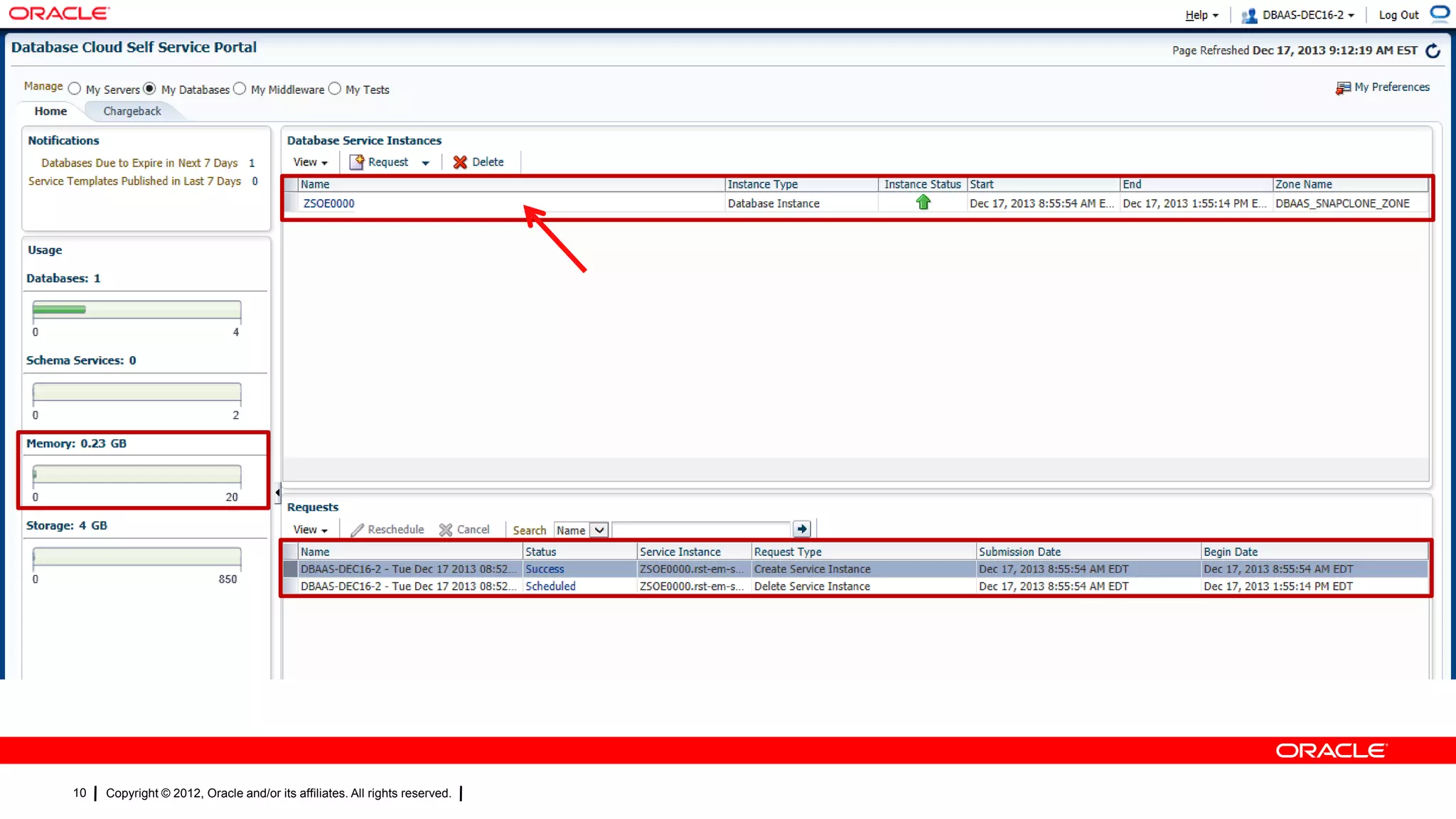
Task: Select the Delete Service Instance request row
Action: pos(855,586)
